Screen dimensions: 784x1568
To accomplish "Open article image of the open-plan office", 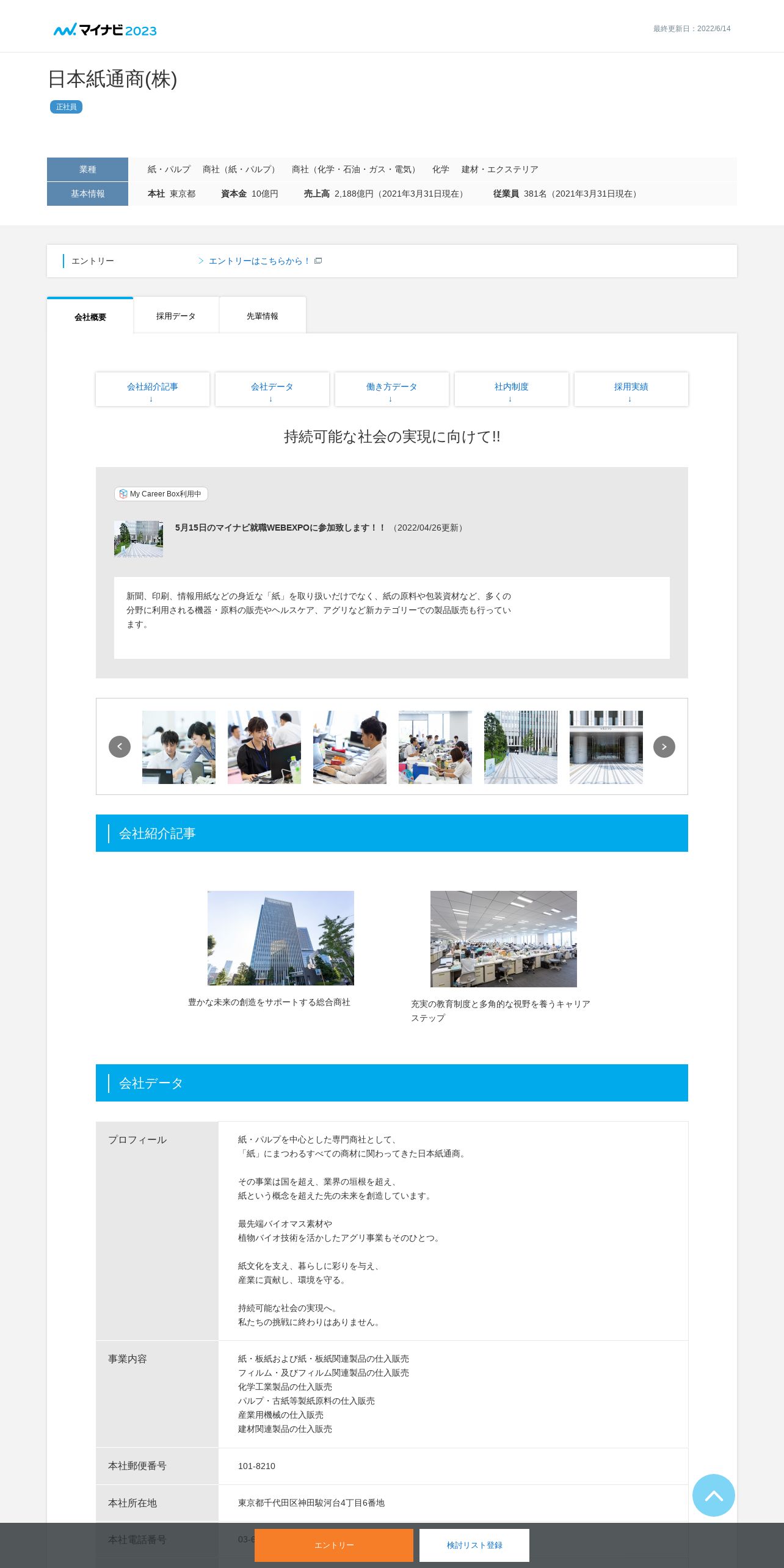I will click(x=504, y=939).
